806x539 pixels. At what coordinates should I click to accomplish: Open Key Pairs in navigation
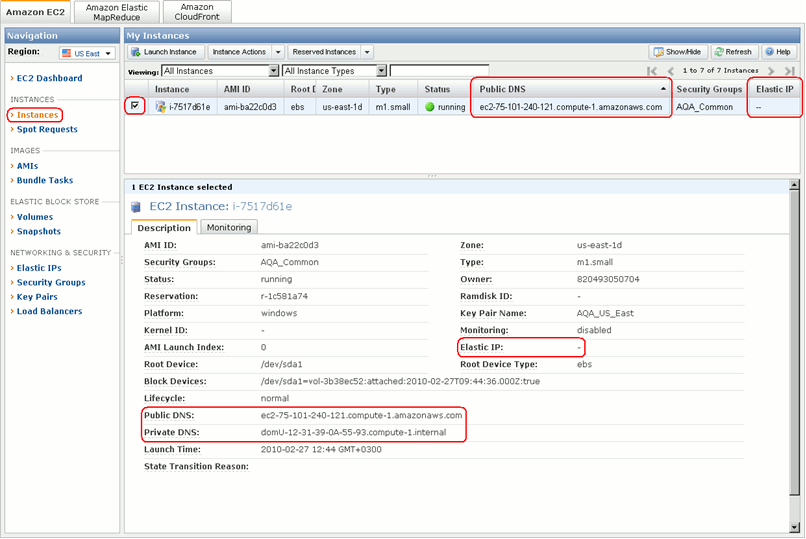pos(37,296)
